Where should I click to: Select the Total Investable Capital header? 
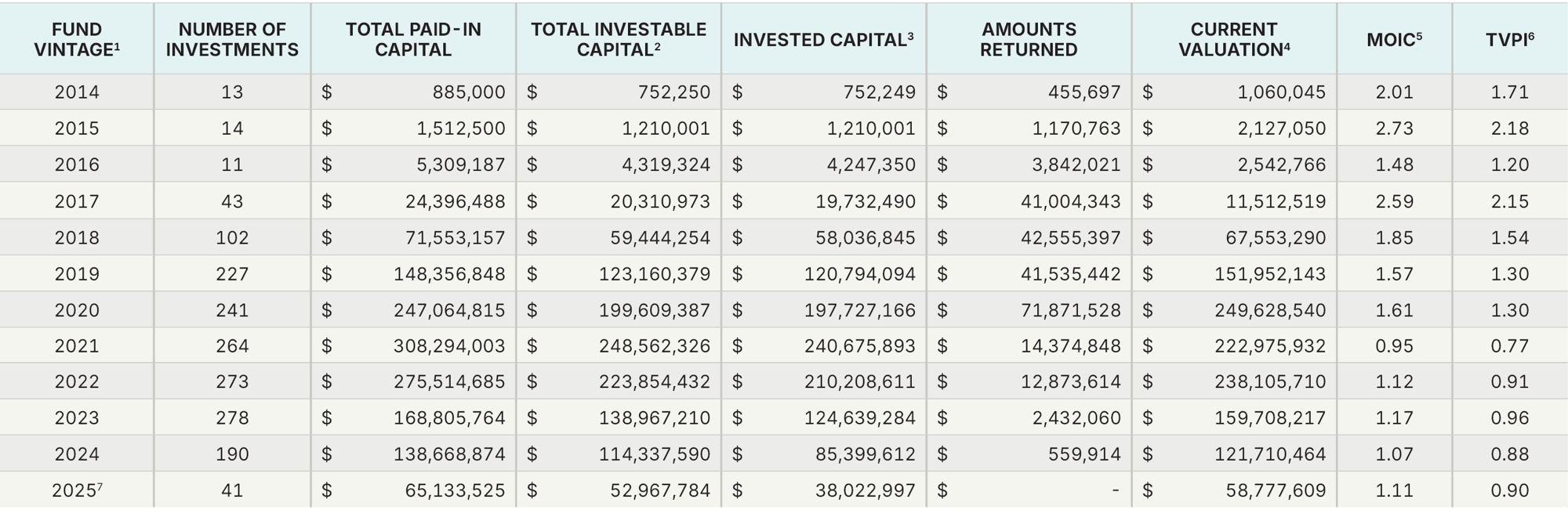[x=619, y=39]
